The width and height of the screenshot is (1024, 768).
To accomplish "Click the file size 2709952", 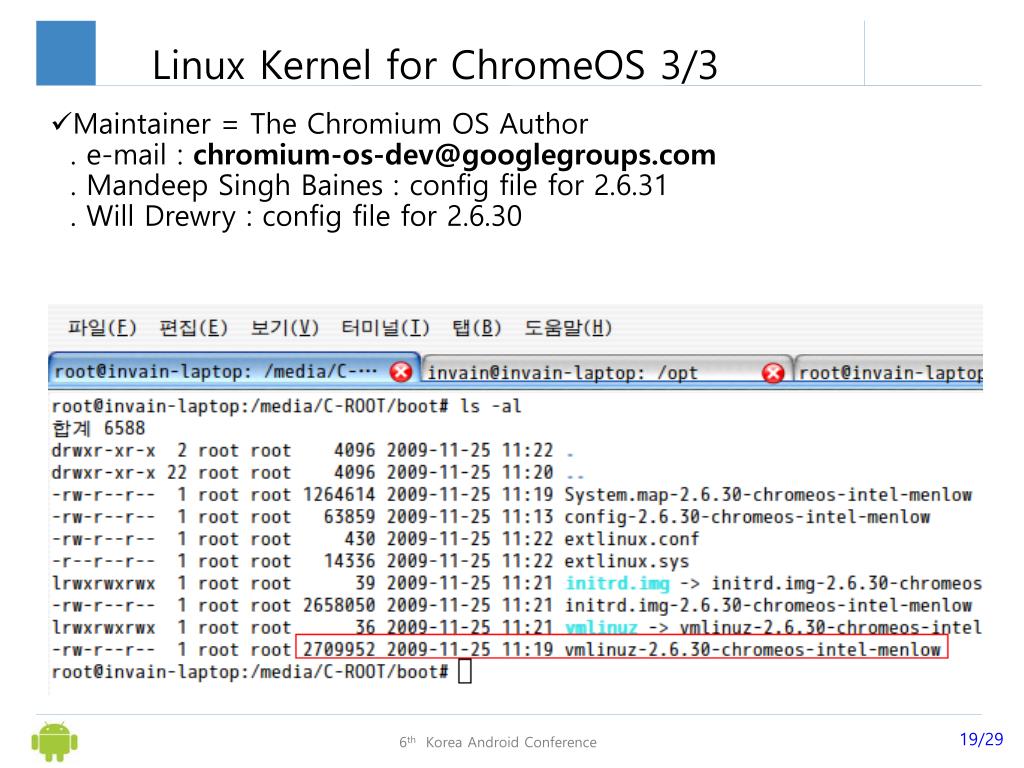I will [x=339, y=650].
